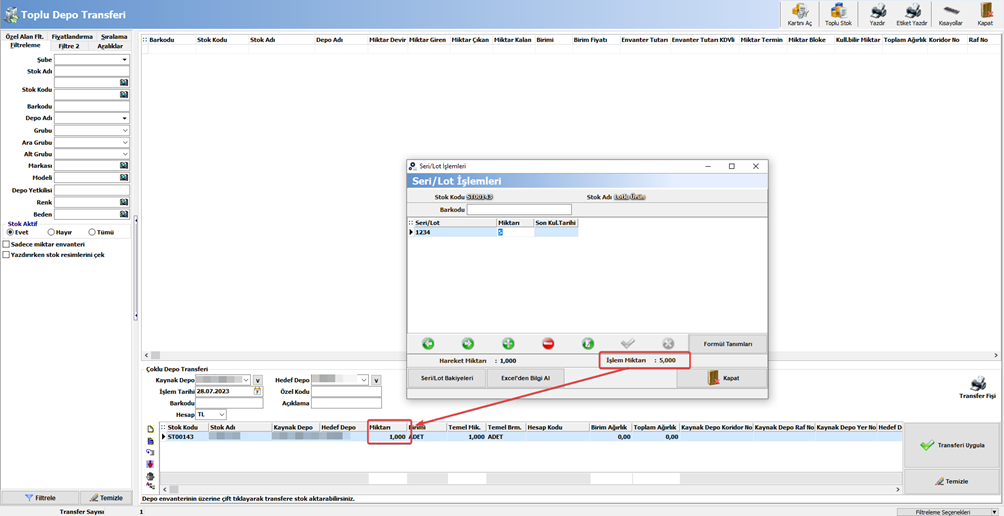Image resolution: width=1004 pixels, height=516 pixels.
Task: Switch to Özel Alan Flt. tab
Action: (x=24, y=36)
